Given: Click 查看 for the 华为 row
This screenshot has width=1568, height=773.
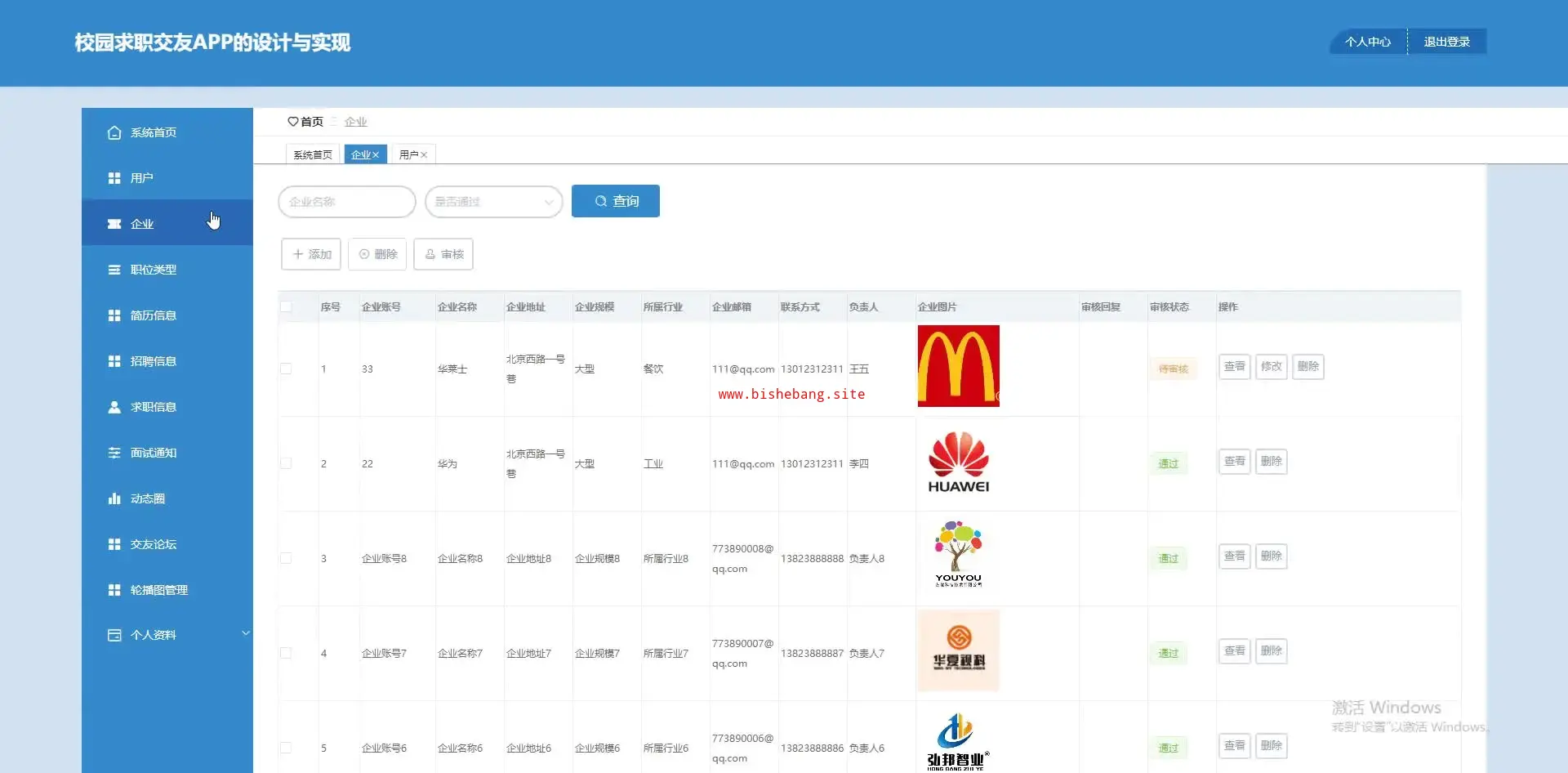Looking at the screenshot, I should 1235,462.
